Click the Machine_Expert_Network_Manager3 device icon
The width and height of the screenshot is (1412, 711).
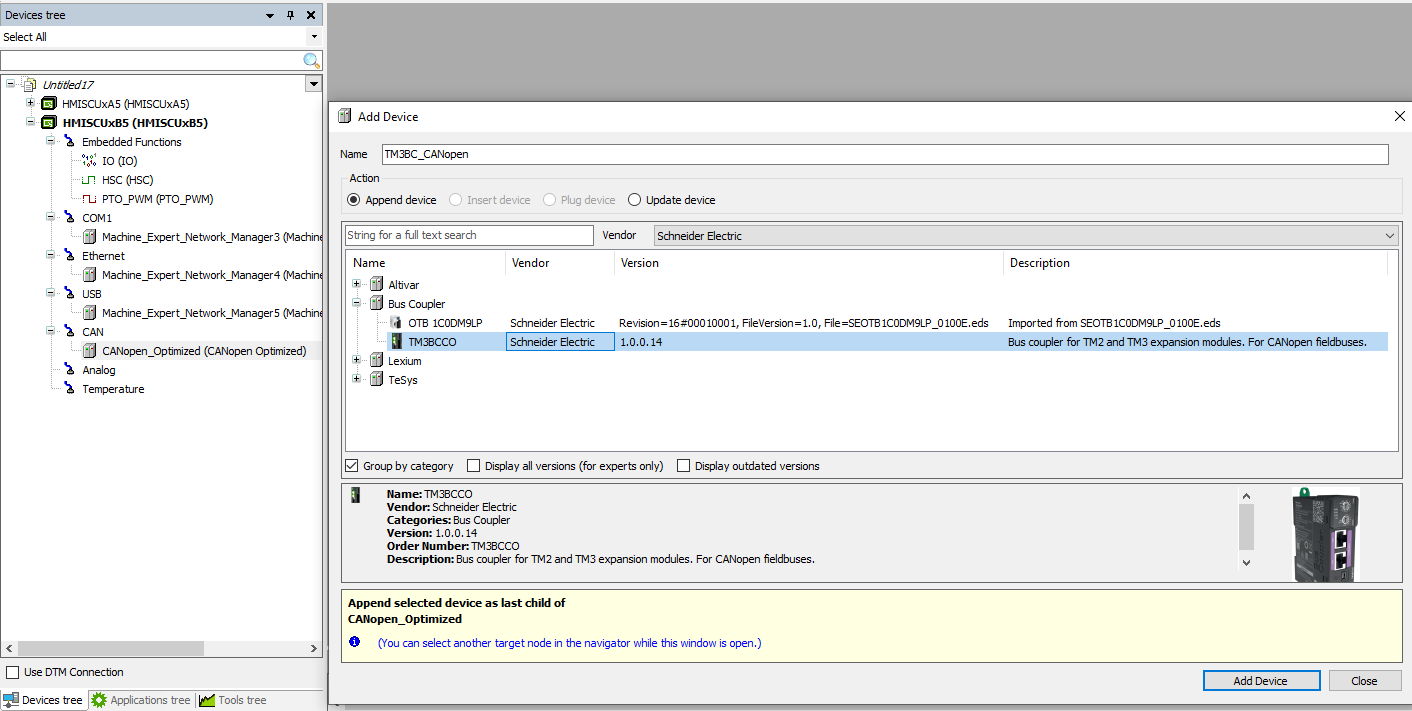(89, 237)
